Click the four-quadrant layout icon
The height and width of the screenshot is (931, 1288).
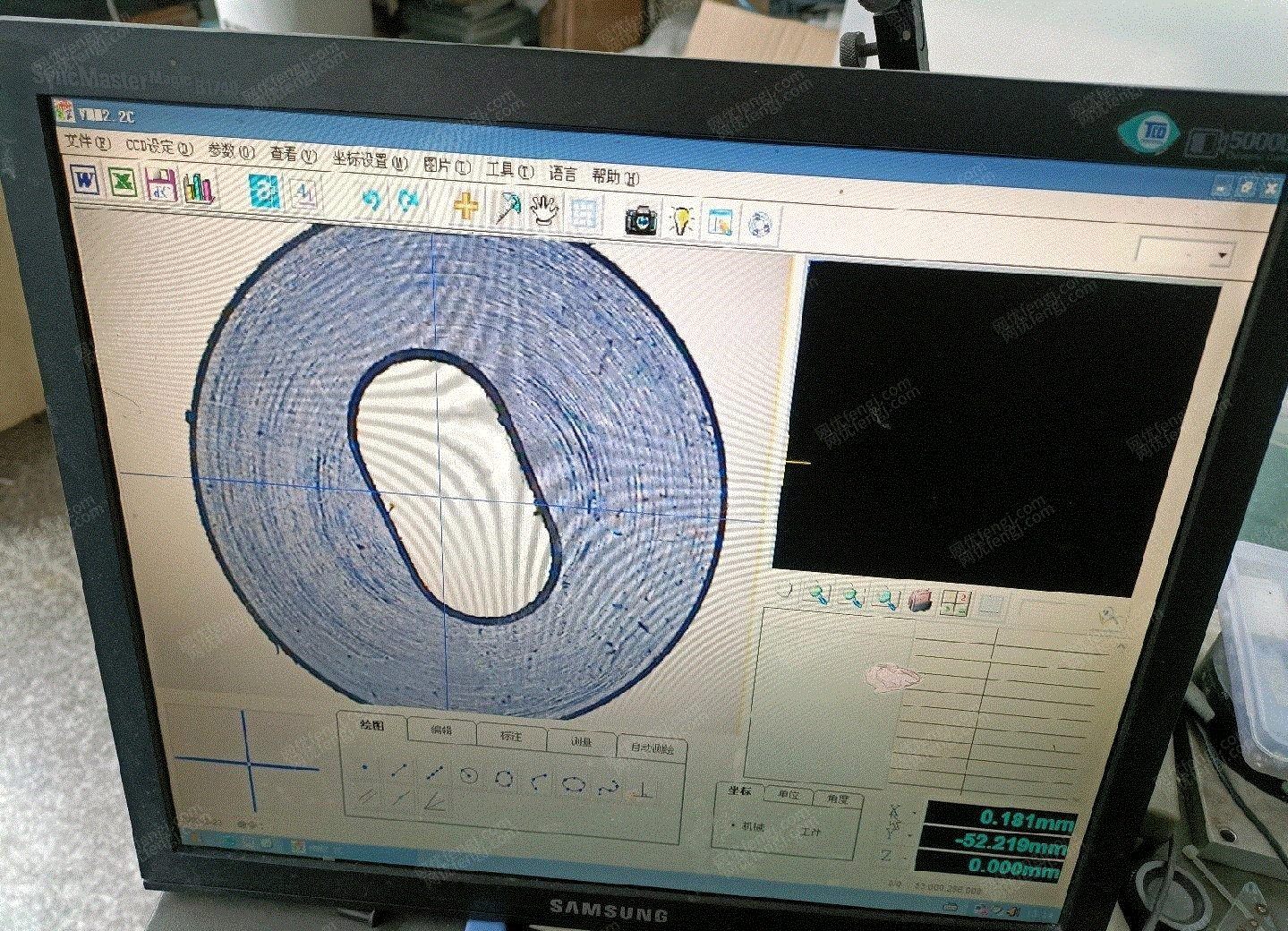pyautogui.click(x=954, y=603)
